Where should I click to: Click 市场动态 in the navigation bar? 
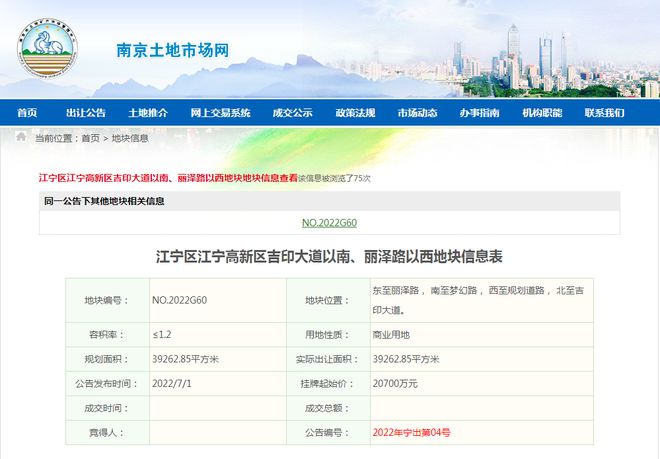pos(417,113)
